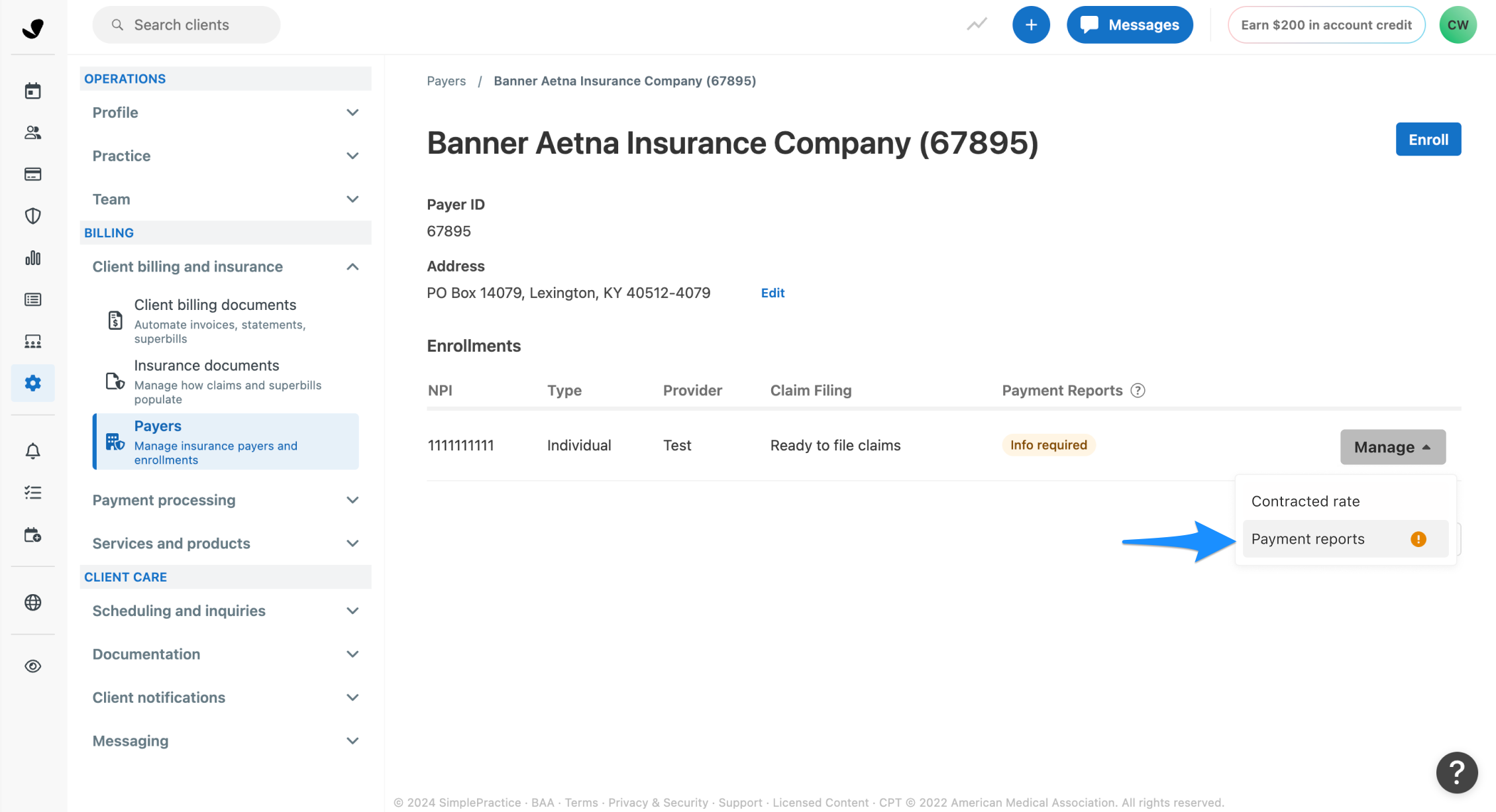Open the Support footer link

[740, 802]
